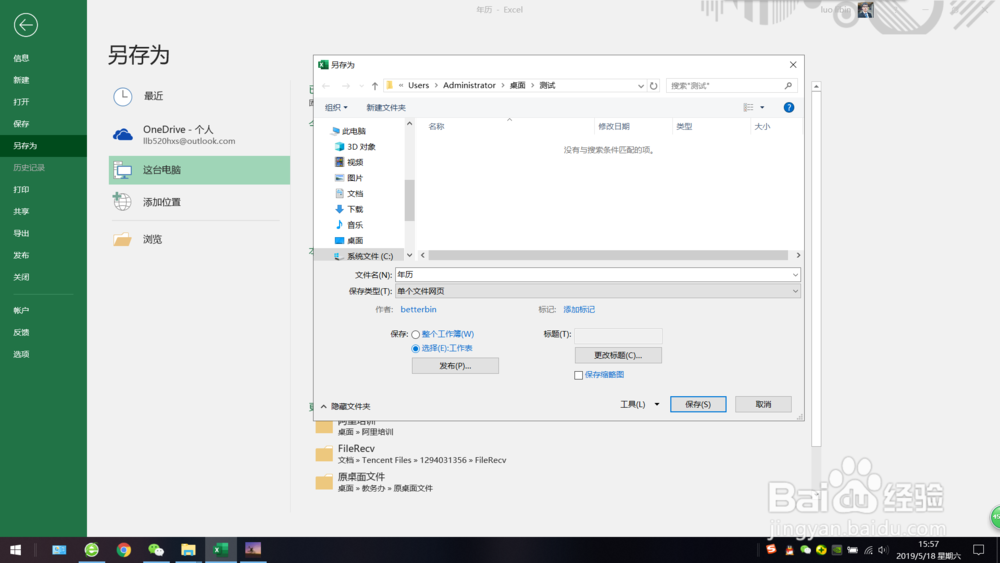Click the New Folder button

click(x=386, y=107)
